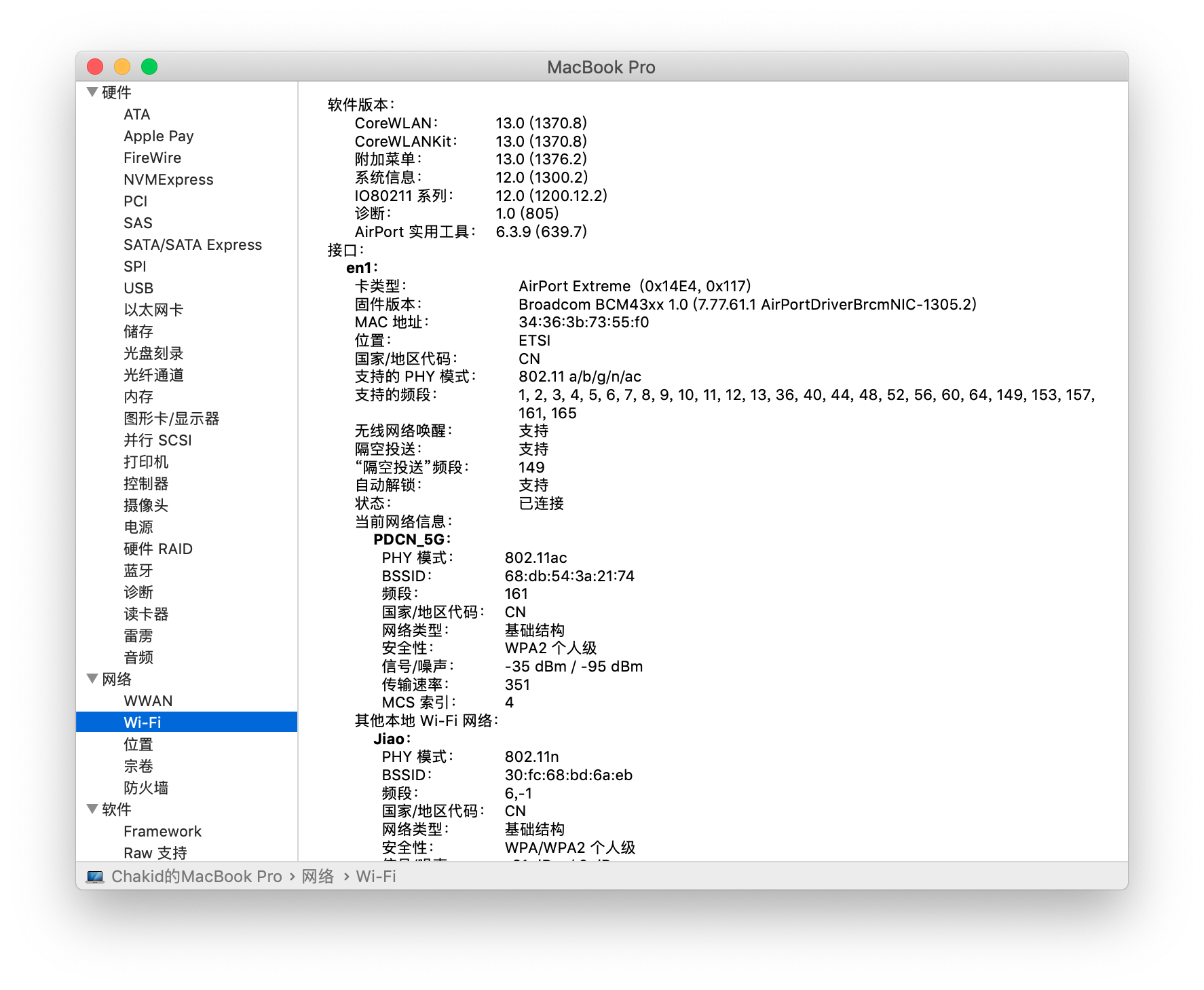
Task: Show USB device information
Action: (138, 288)
